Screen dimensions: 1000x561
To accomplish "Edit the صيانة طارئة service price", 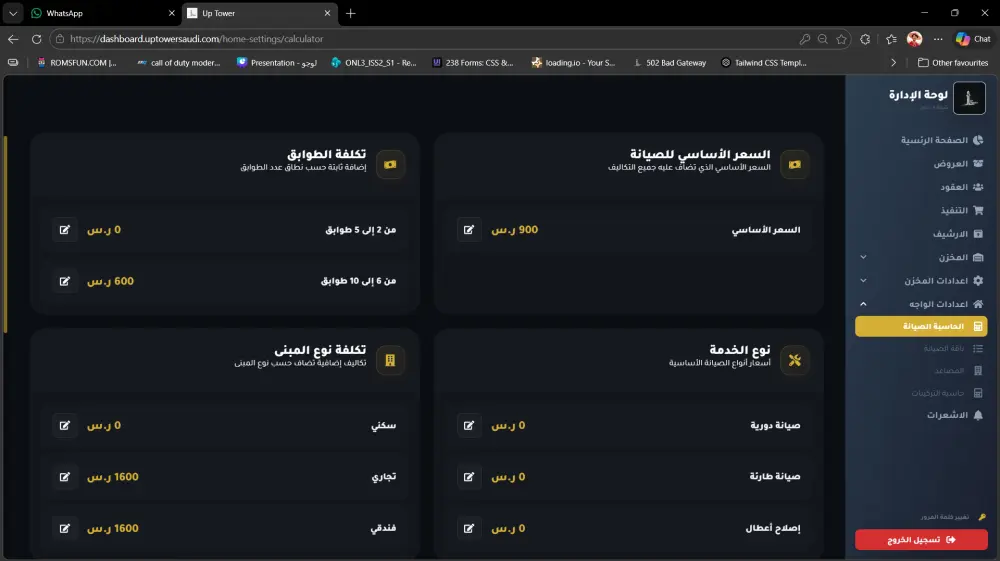I will click(469, 477).
